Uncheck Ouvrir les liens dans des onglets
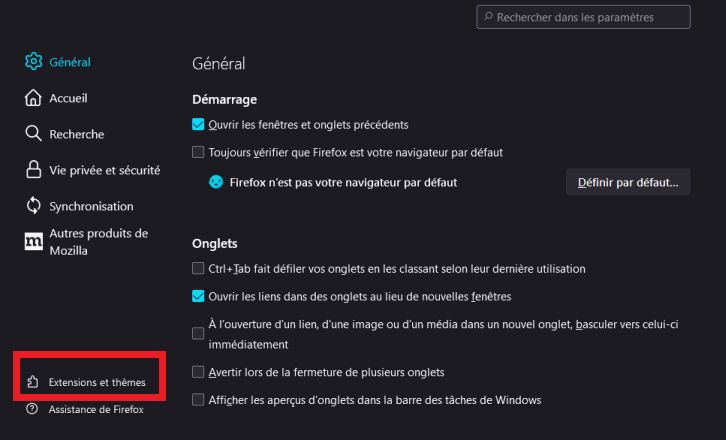 pyautogui.click(x=198, y=296)
